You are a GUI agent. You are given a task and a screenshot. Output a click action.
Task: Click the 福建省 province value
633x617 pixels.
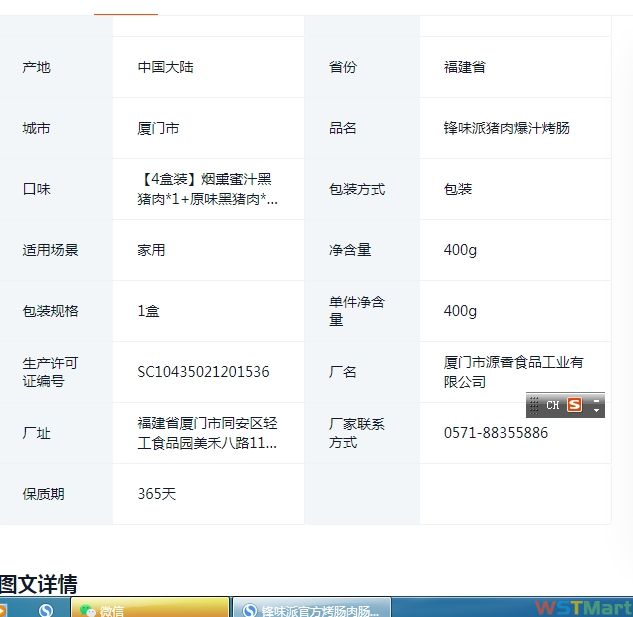pos(464,67)
